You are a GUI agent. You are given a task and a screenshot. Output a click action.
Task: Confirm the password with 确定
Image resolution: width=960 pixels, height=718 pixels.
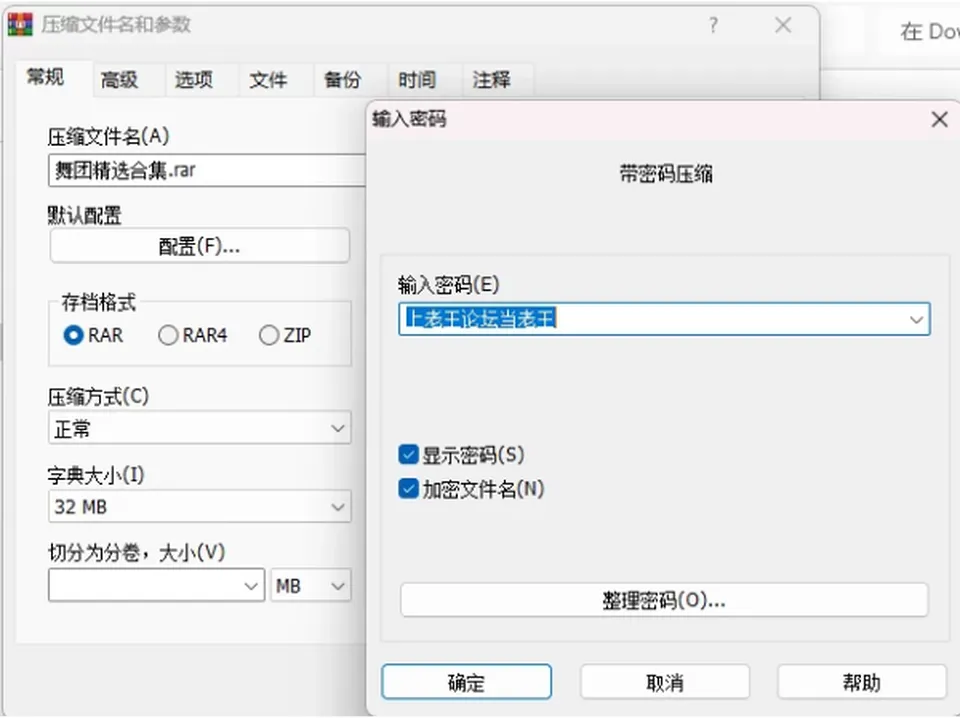click(x=467, y=682)
